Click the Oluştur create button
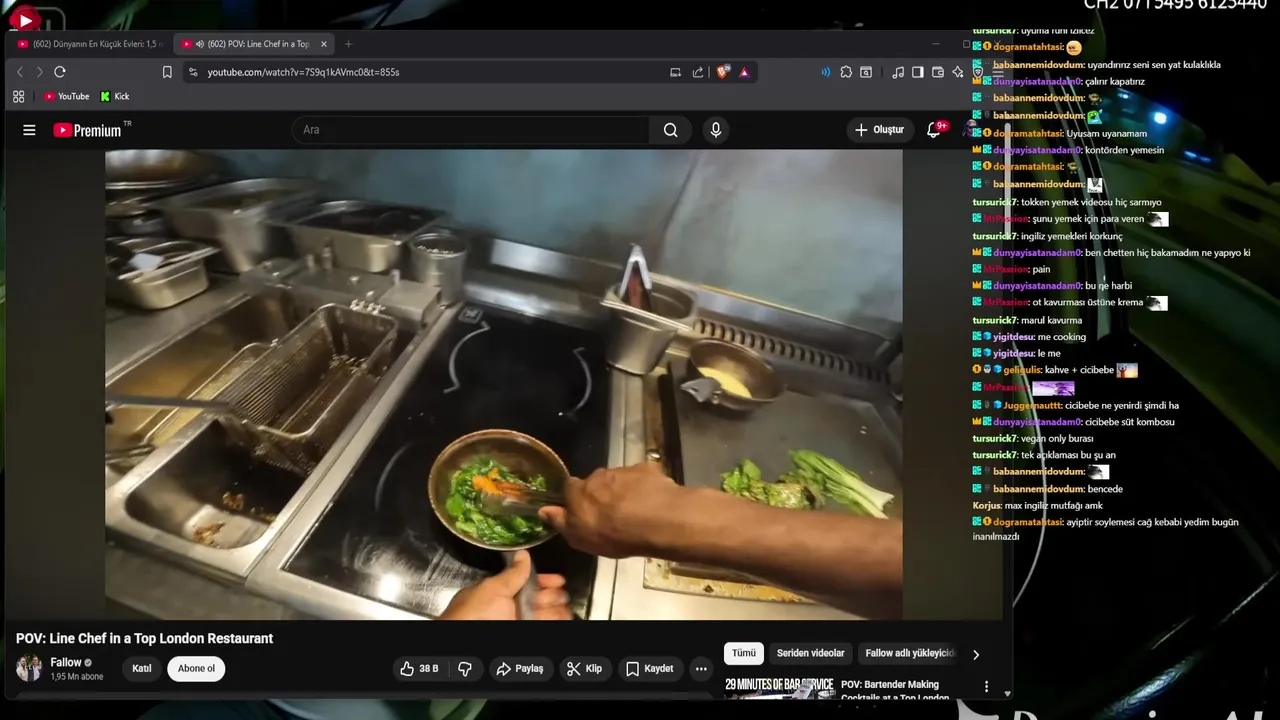 pyautogui.click(x=879, y=130)
